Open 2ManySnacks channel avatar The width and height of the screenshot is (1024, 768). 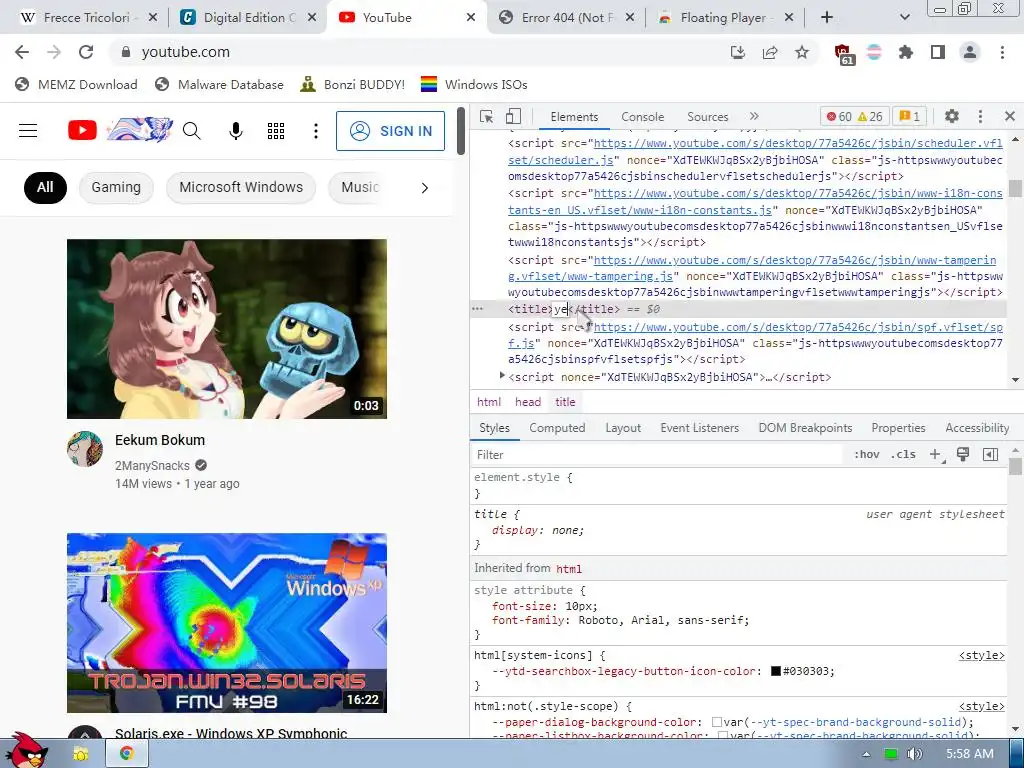(85, 449)
